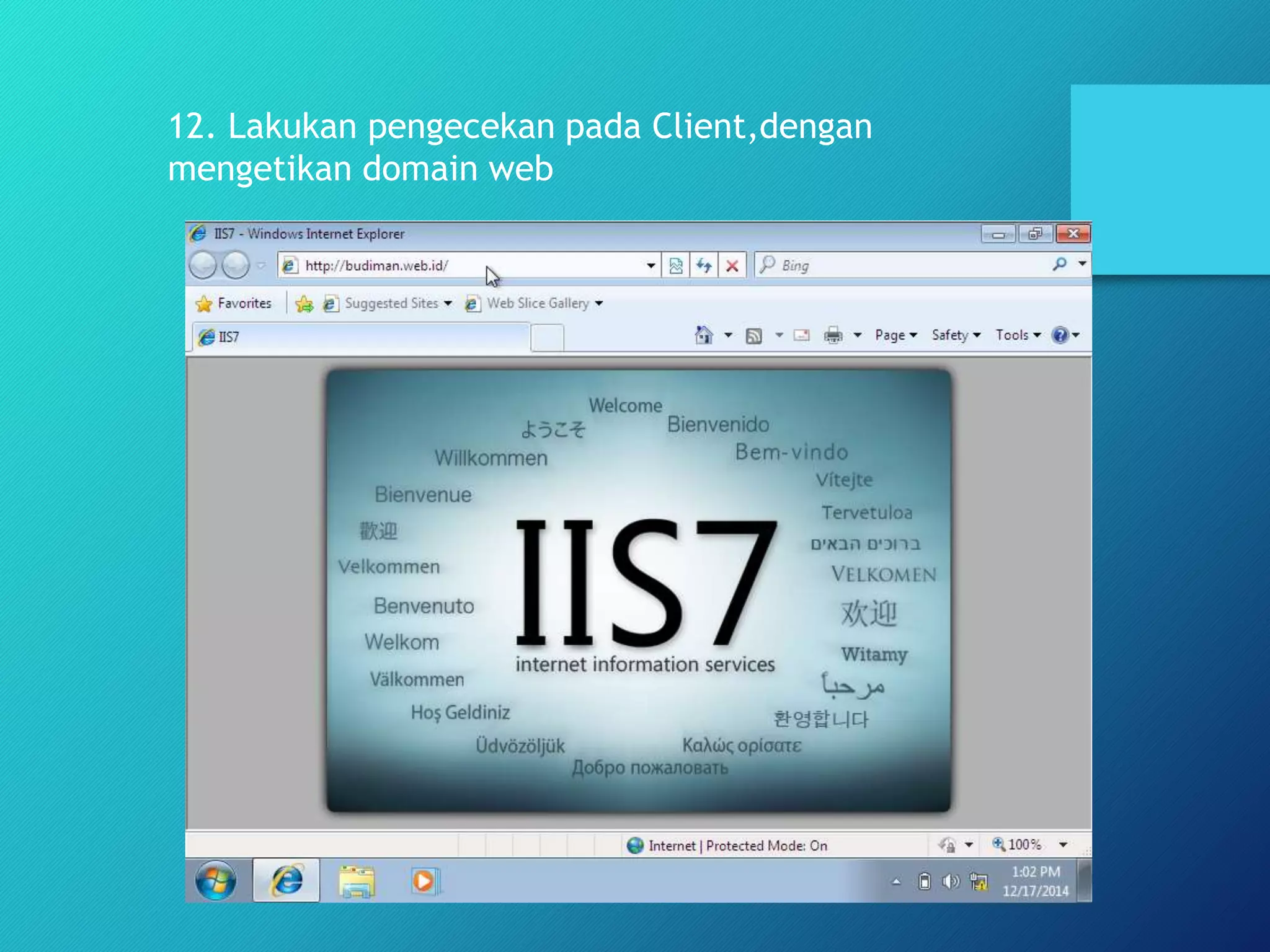Open the Favorites center
Viewport: 1270px width, 952px height.
click(233, 304)
